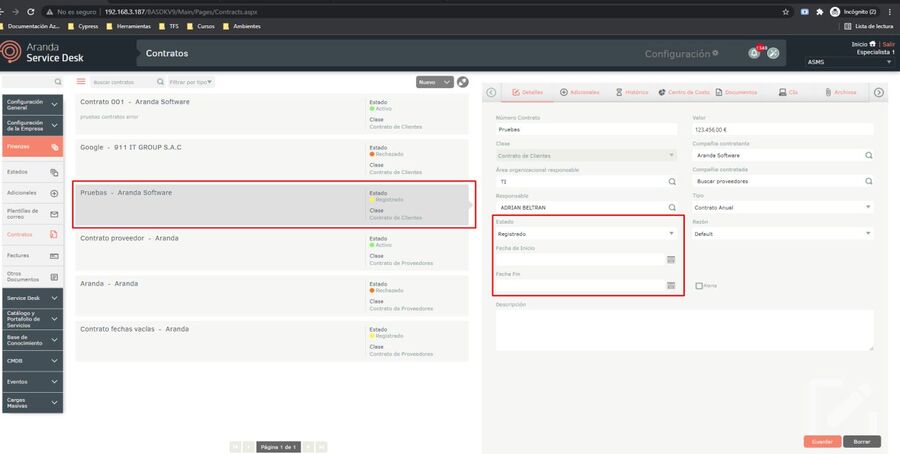
Task: Switch to Documentos tab
Action: tap(736, 92)
